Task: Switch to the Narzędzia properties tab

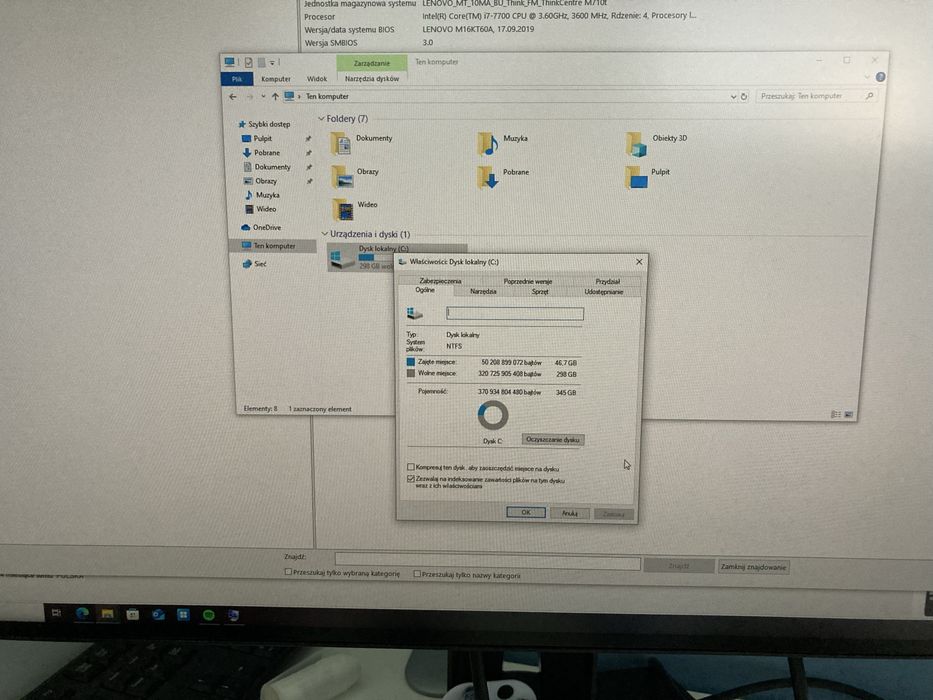Action: pyautogui.click(x=483, y=292)
